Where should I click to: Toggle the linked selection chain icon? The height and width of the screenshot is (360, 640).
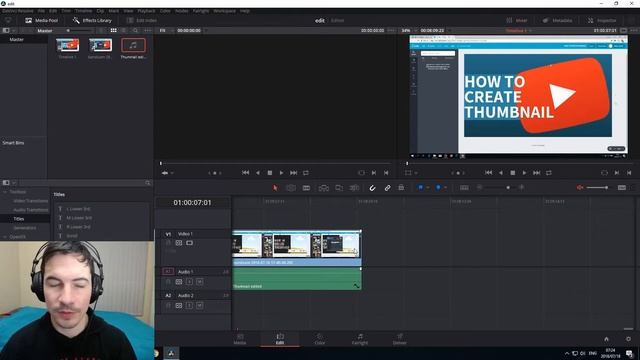coord(387,188)
